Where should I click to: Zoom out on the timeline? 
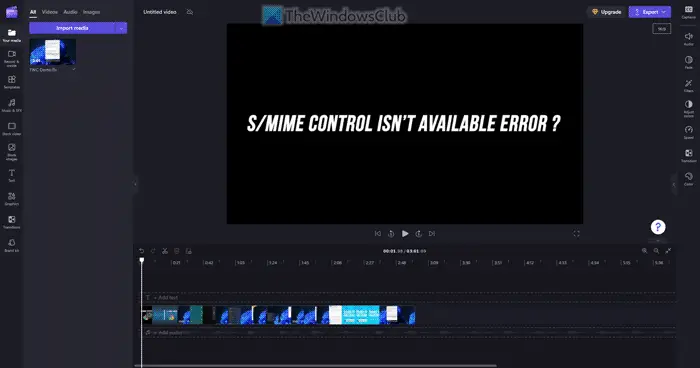[x=656, y=251]
